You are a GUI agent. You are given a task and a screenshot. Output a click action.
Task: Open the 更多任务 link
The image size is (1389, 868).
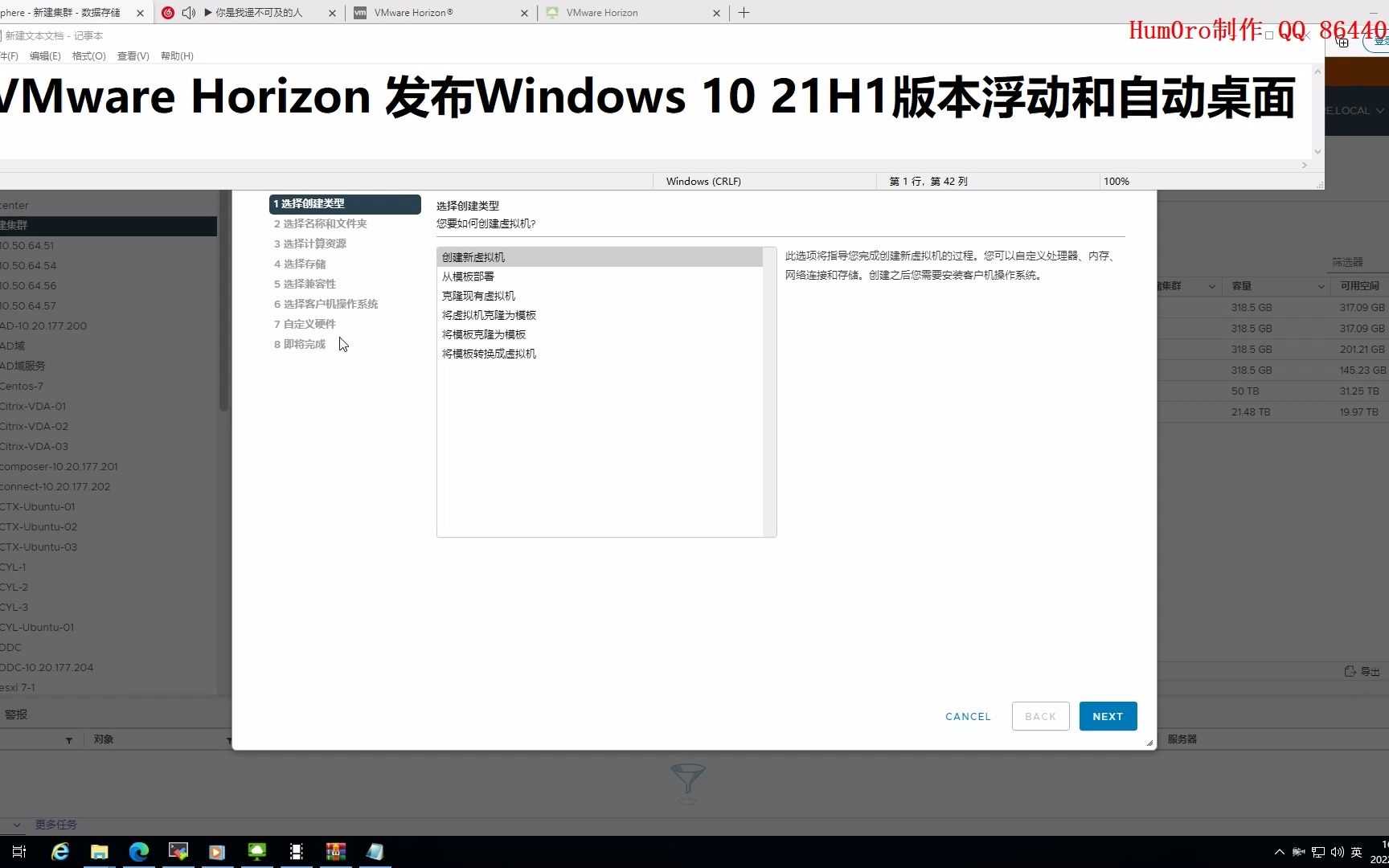[x=55, y=825]
